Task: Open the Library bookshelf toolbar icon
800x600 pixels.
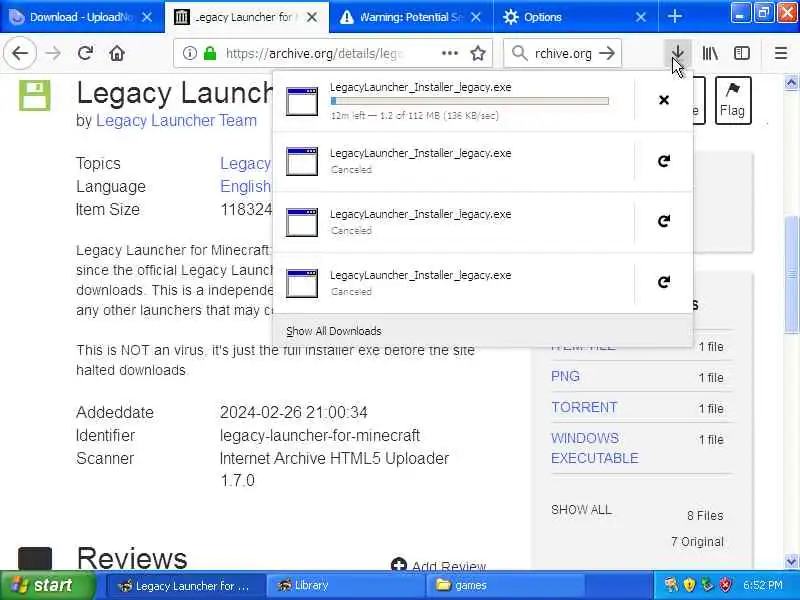Action: pos(710,53)
